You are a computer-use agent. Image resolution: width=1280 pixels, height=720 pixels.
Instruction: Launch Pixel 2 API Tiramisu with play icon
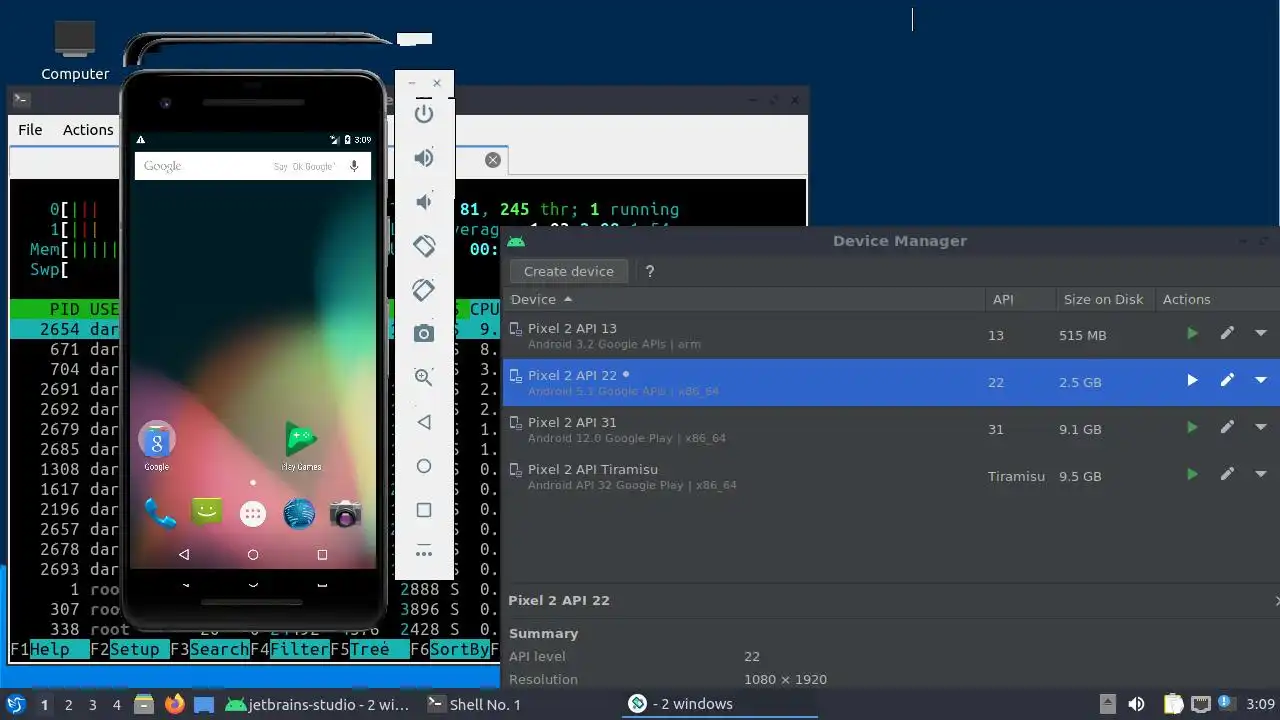click(1192, 474)
